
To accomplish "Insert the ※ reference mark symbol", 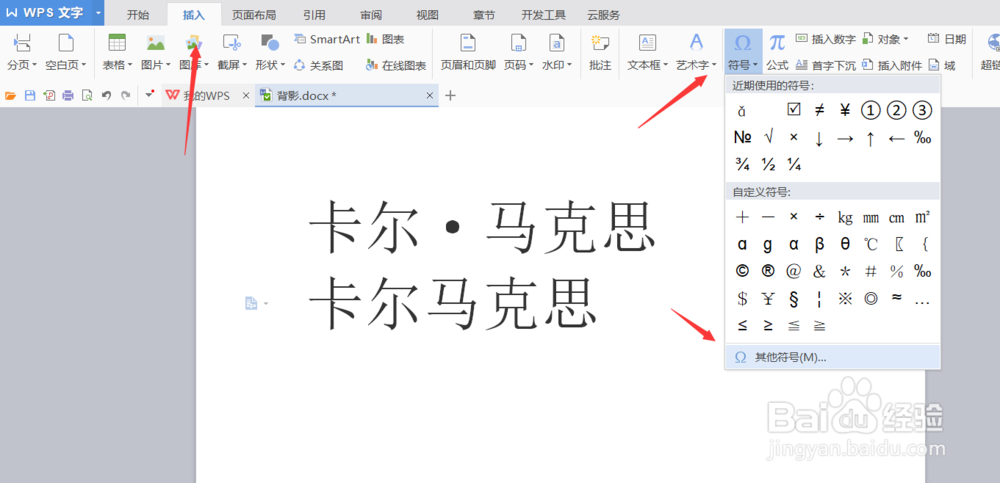I will [x=845, y=298].
